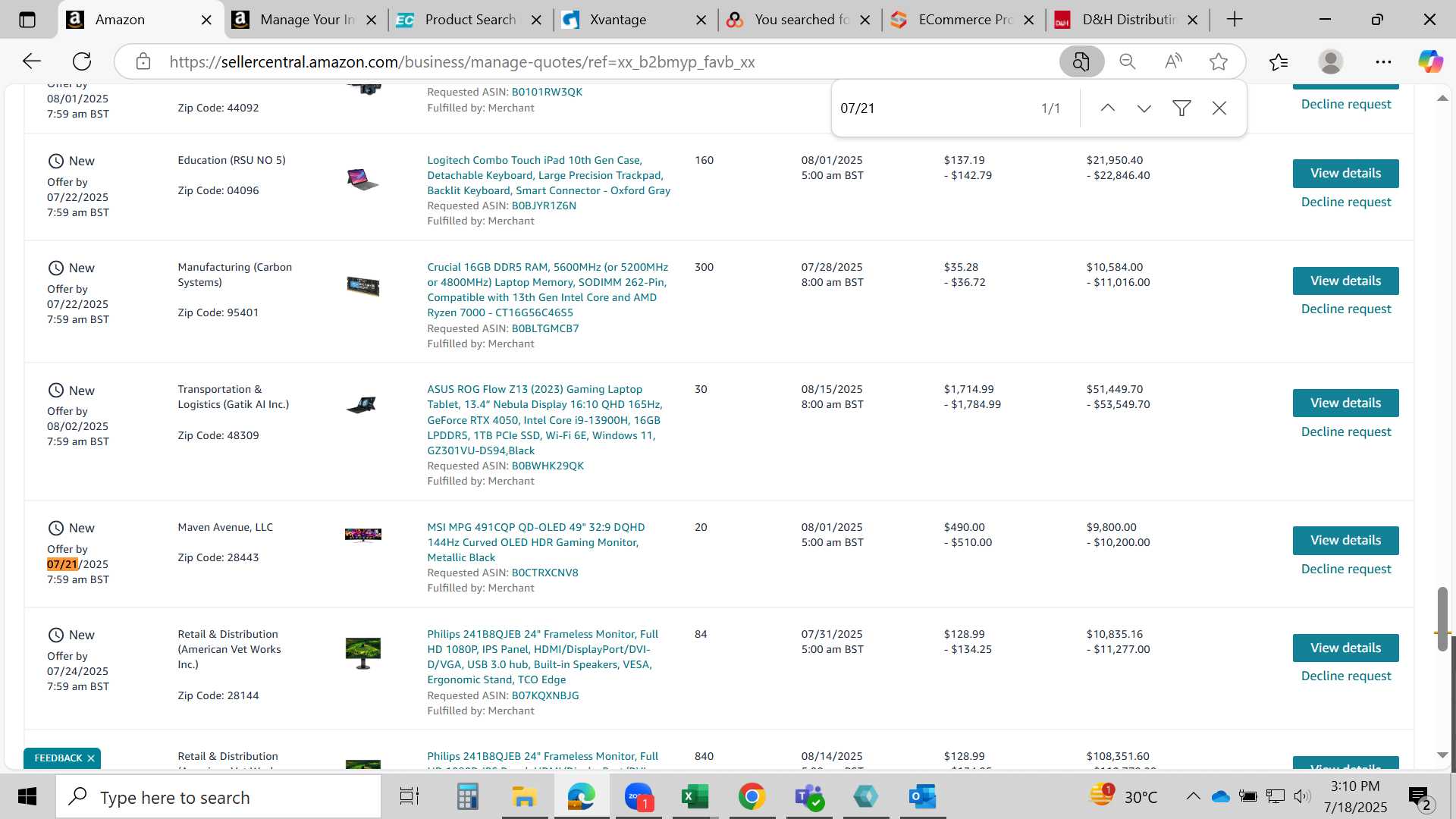View details for Logitech Combo Touch request
The image size is (1456, 819).
coord(1345,174)
